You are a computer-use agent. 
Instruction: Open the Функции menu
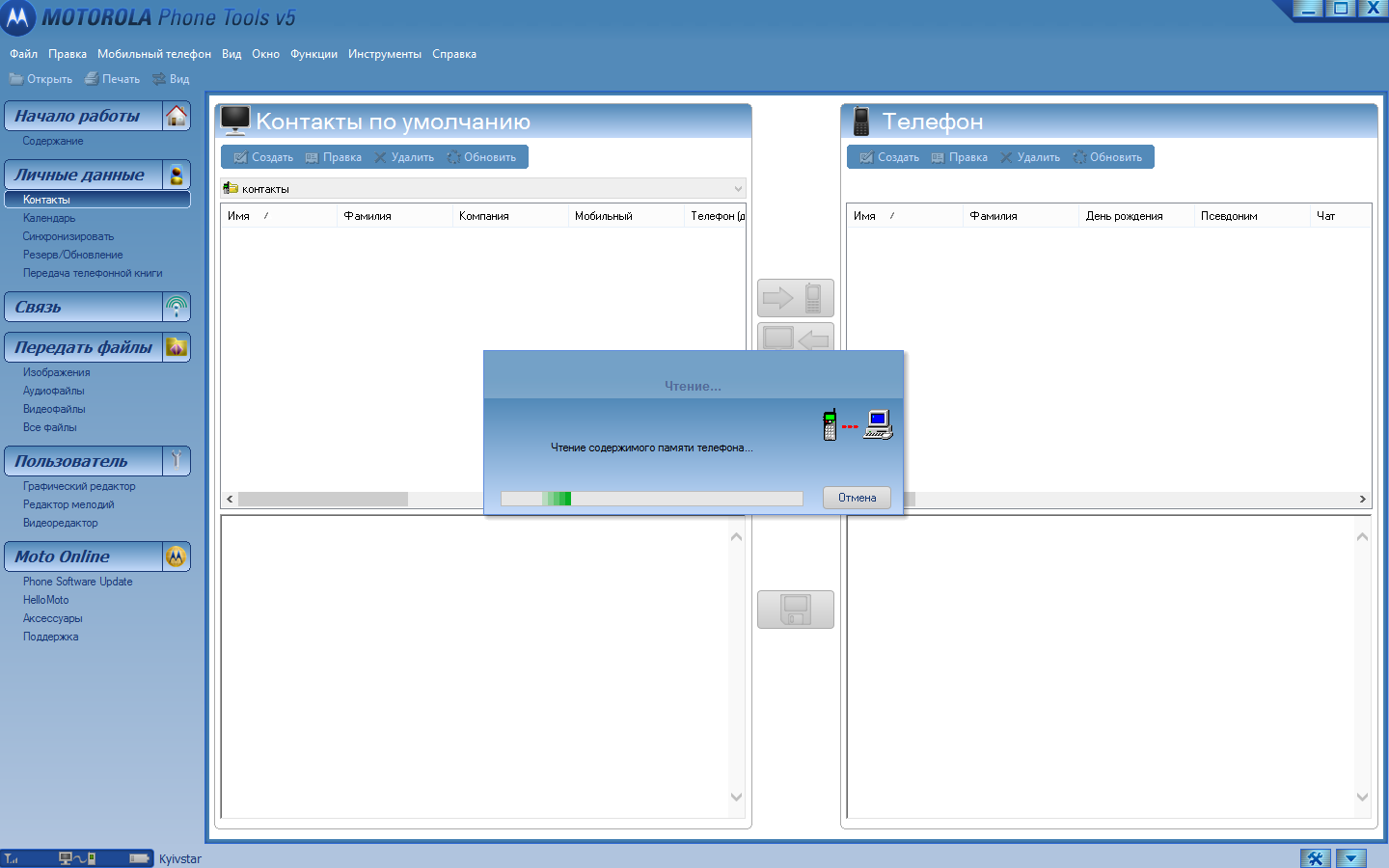coord(313,54)
